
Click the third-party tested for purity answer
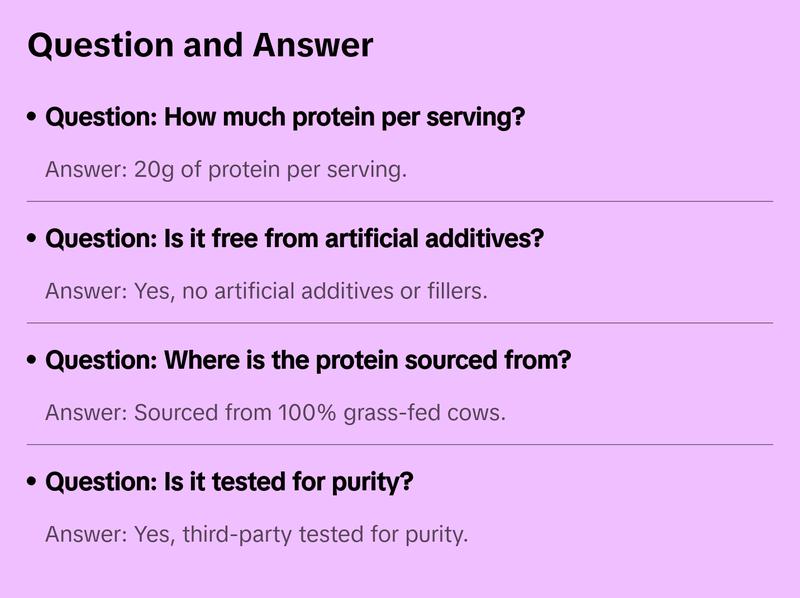[256, 535]
